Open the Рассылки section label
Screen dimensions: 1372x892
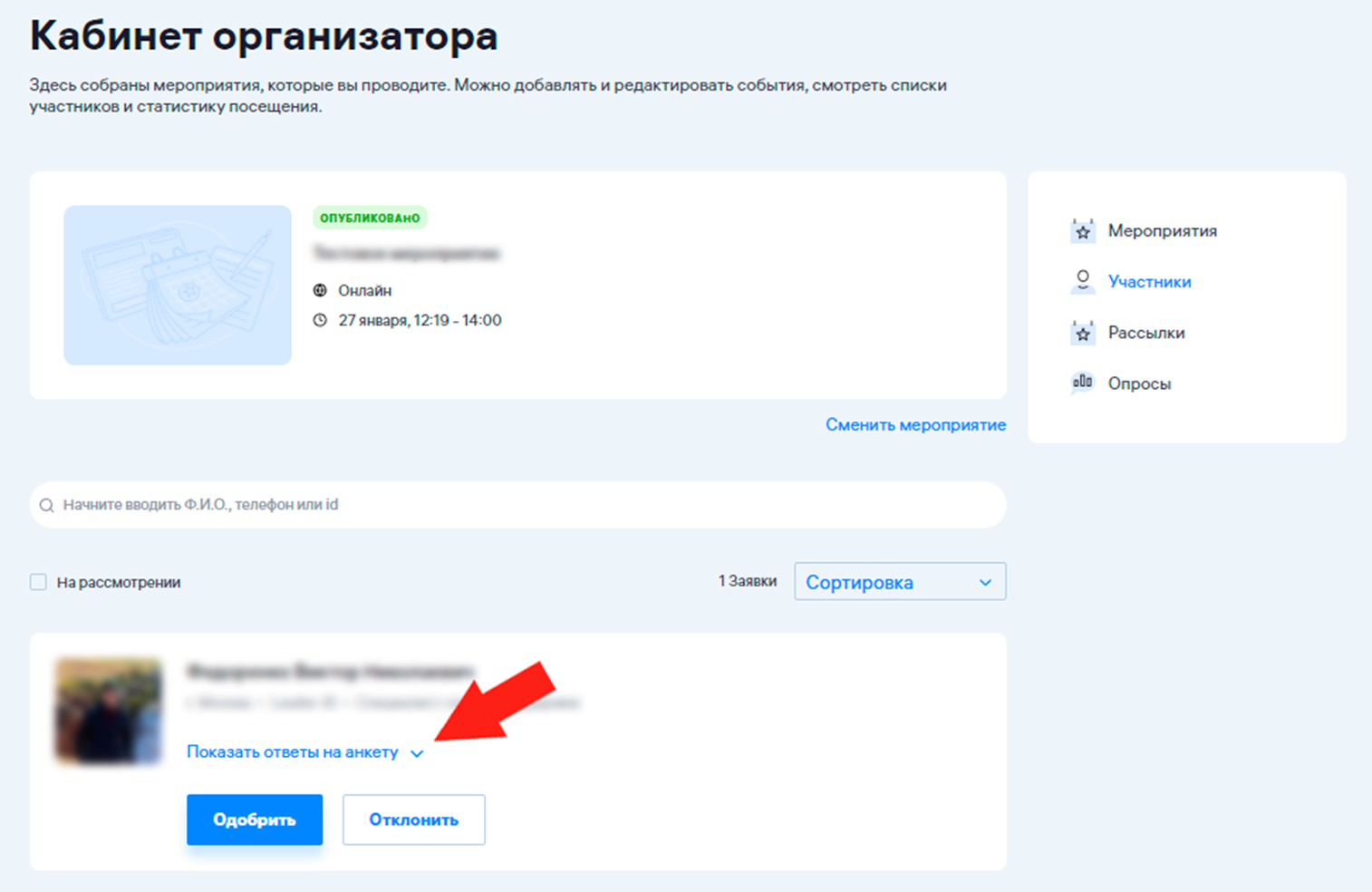pyautogui.click(x=1145, y=333)
